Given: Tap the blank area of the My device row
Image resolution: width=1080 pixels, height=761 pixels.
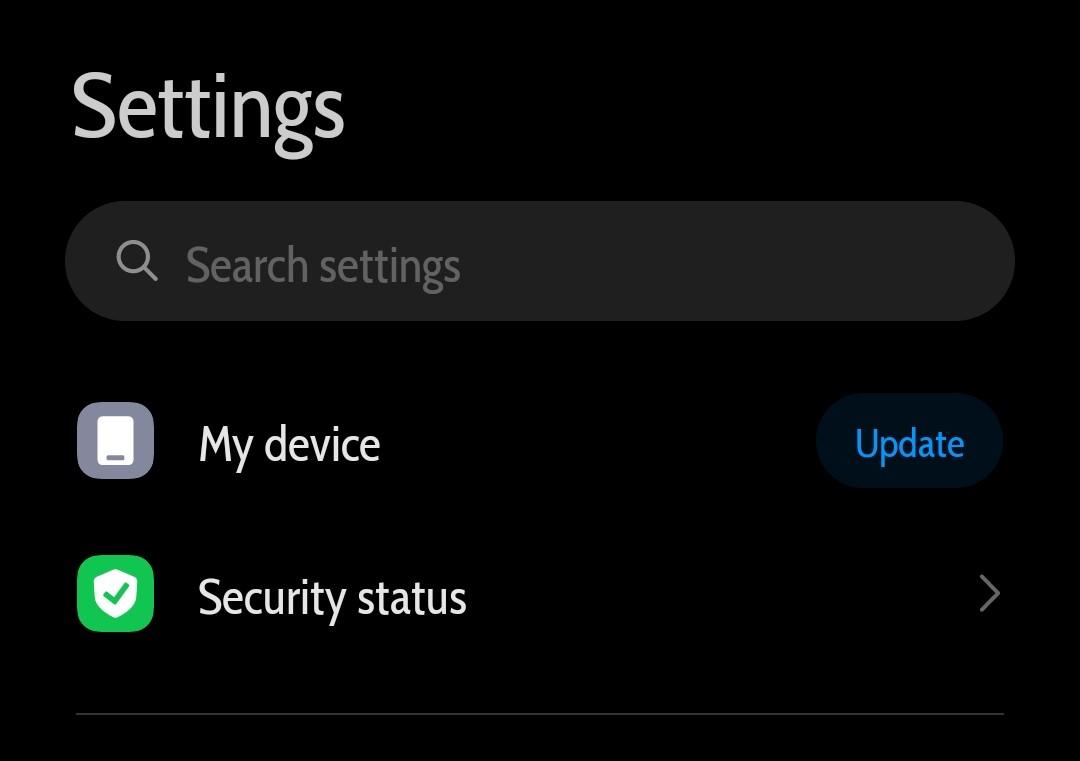Looking at the screenshot, I should pos(600,441).
